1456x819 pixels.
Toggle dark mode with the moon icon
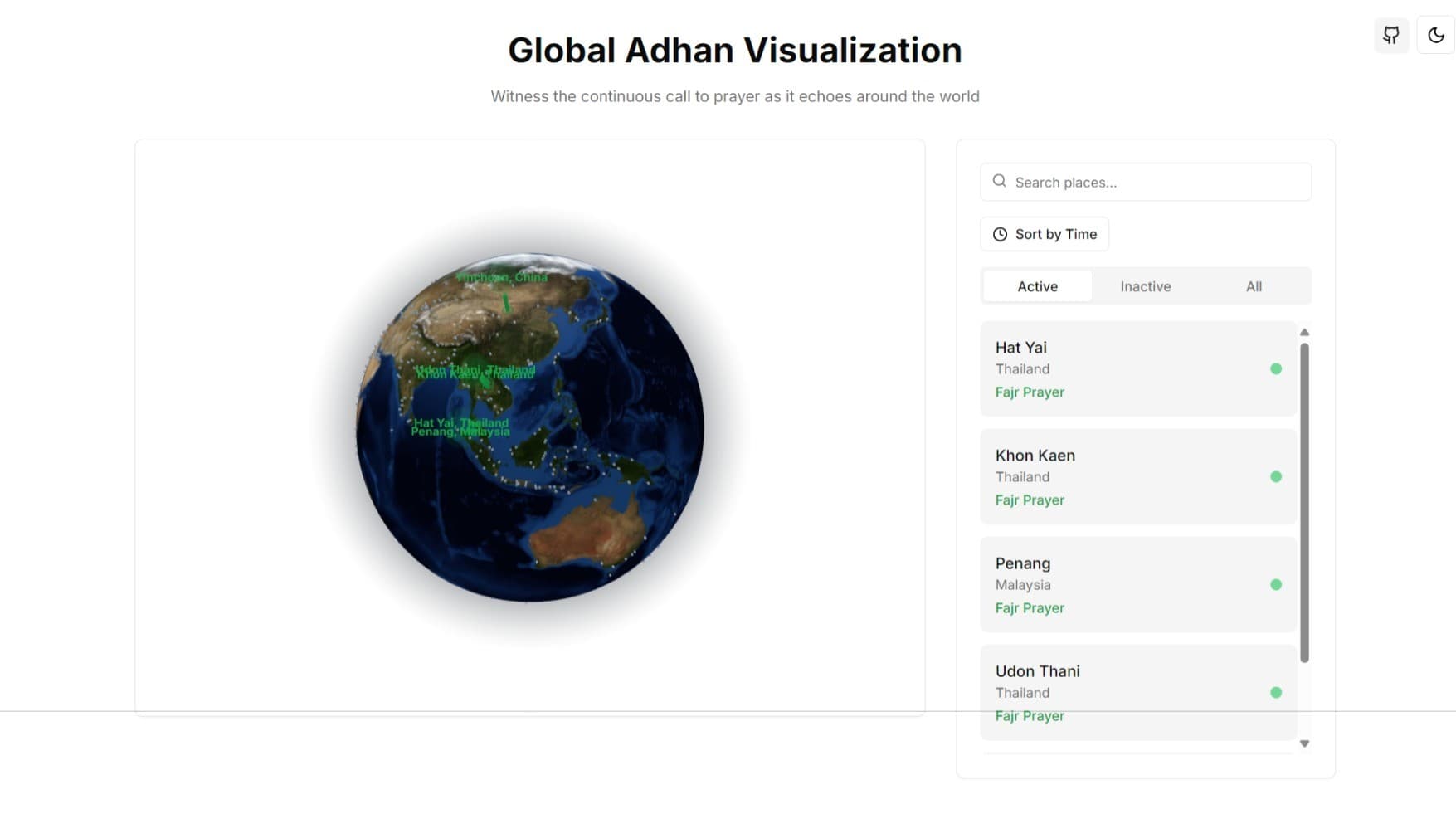pos(1435,35)
